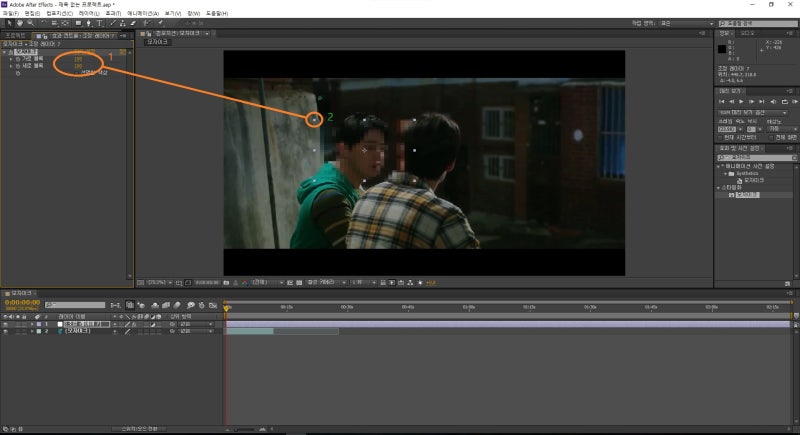This screenshot has height=435, width=800.
Task: Open the viewer magnification dropdown
Action: click(160, 283)
